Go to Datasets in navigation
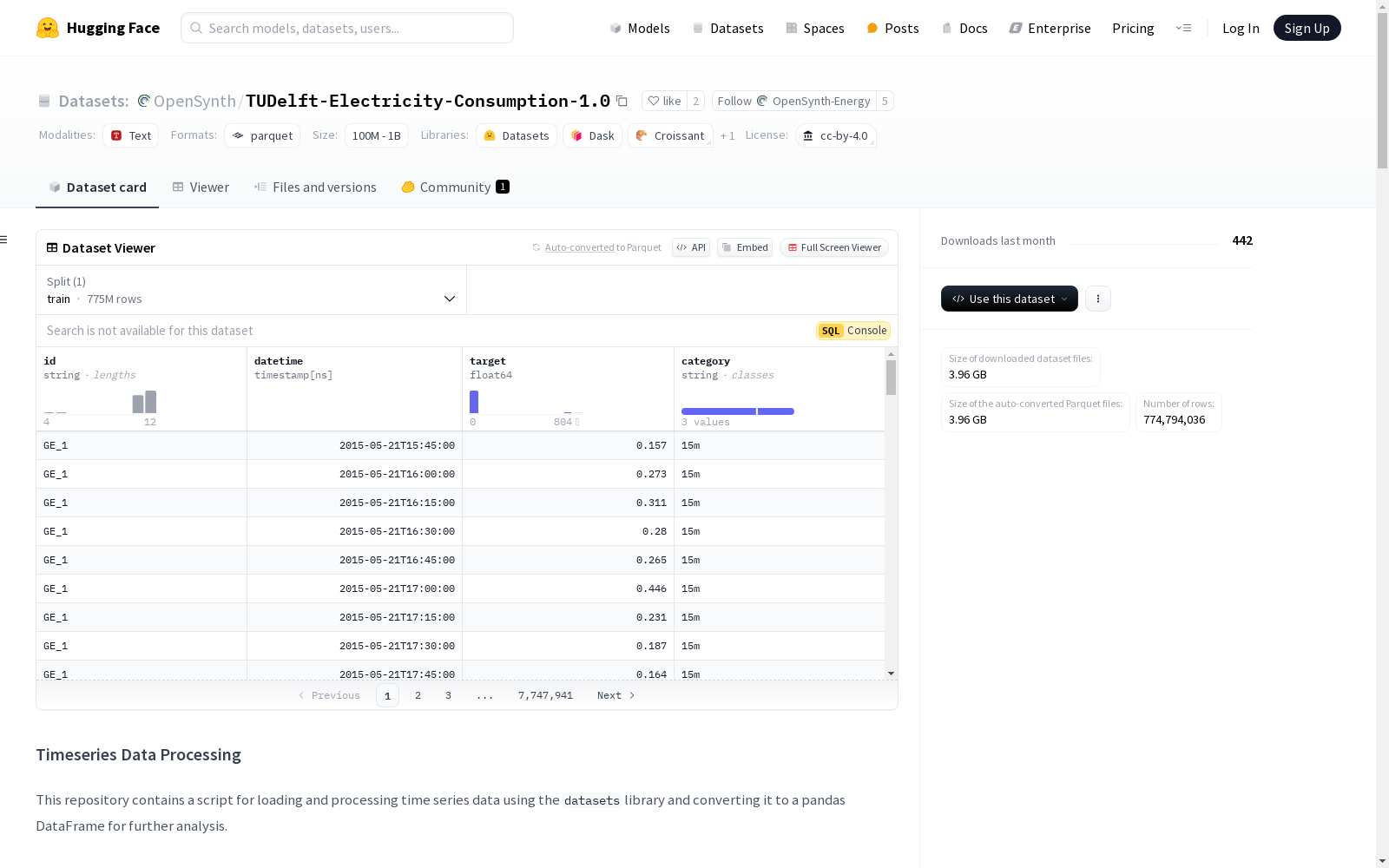This screenshot has height=868, width=1389. [727, 28]
